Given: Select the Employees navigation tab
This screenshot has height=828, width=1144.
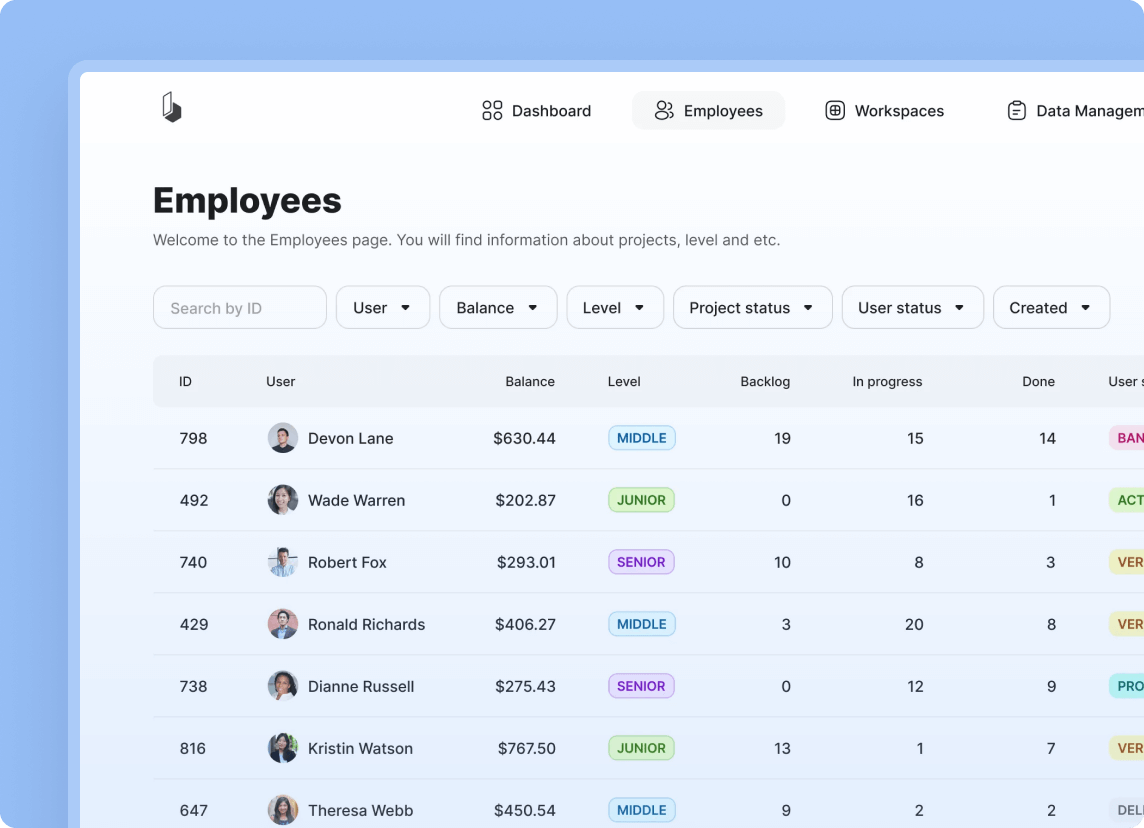Looking at the screenshot, I should click(708, 111).
